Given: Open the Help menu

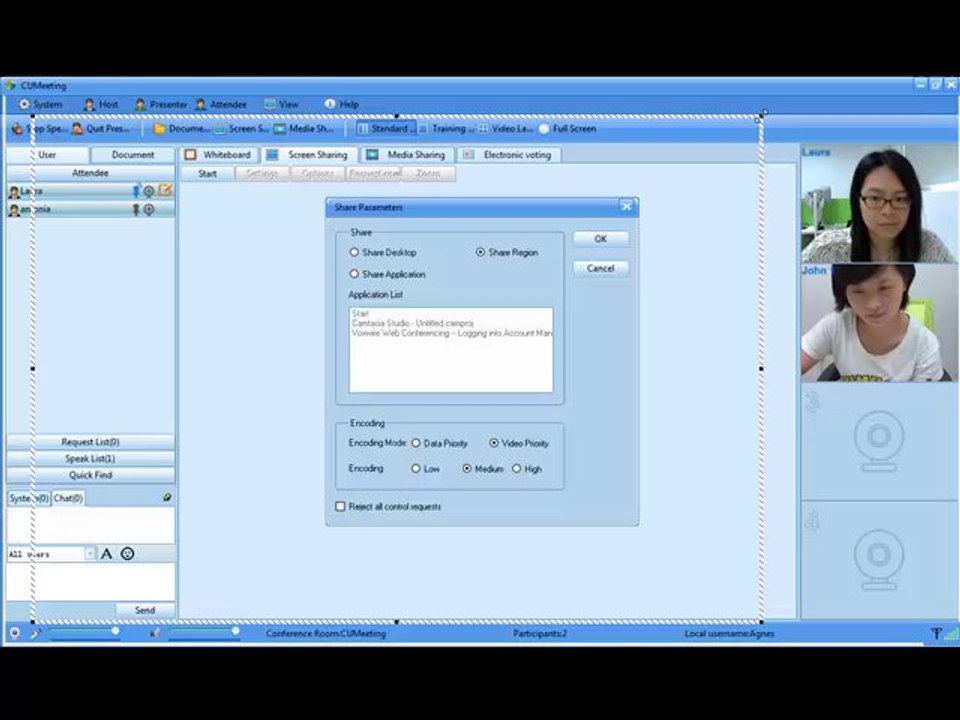Looking at the screenshot, I should tap(342, 105).
